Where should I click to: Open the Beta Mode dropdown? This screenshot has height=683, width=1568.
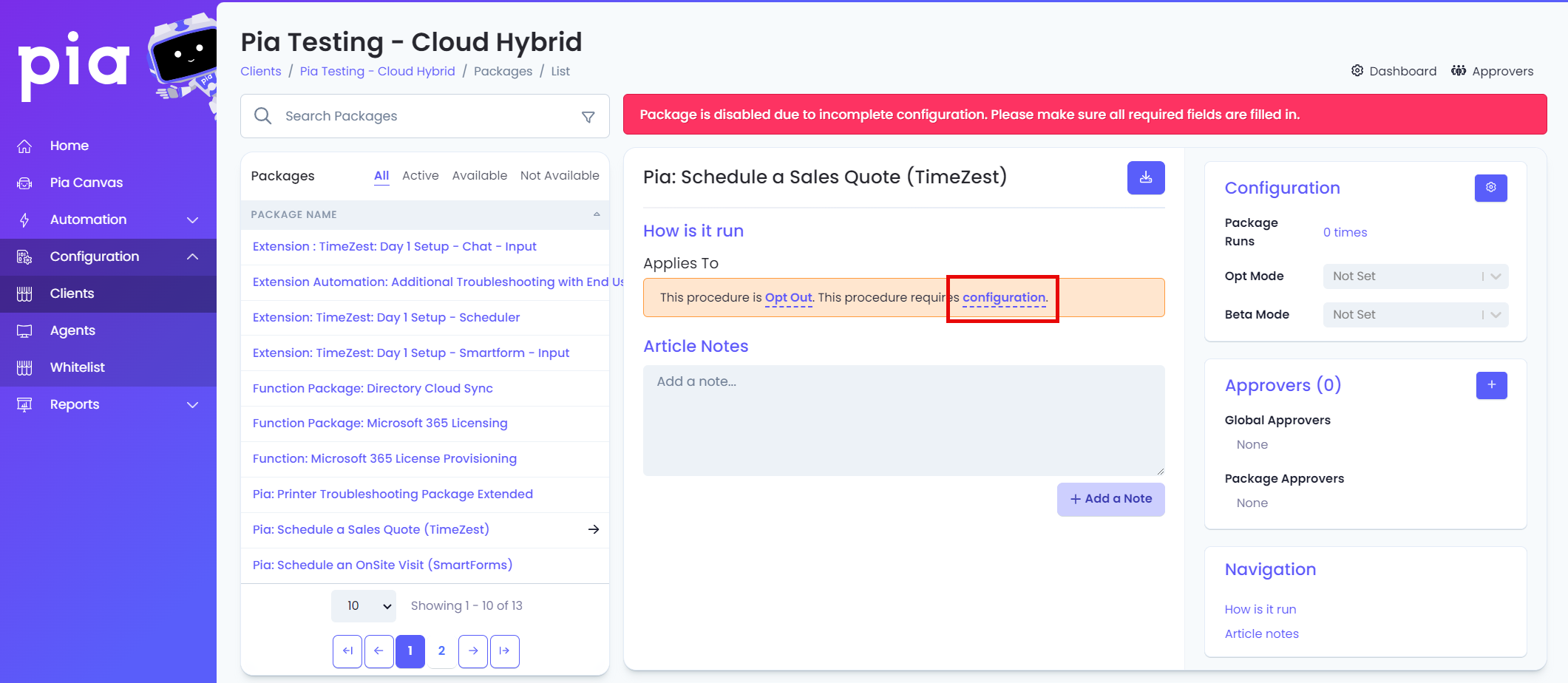tap(1416, 315)
